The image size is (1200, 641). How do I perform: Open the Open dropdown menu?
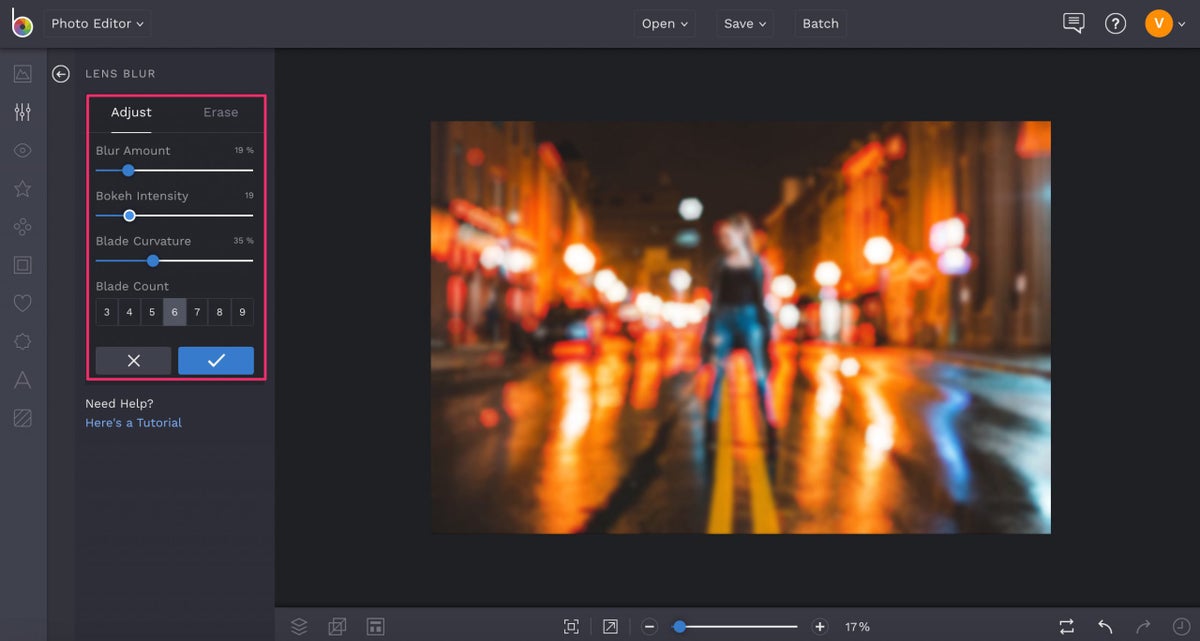[x=664, y=23]
